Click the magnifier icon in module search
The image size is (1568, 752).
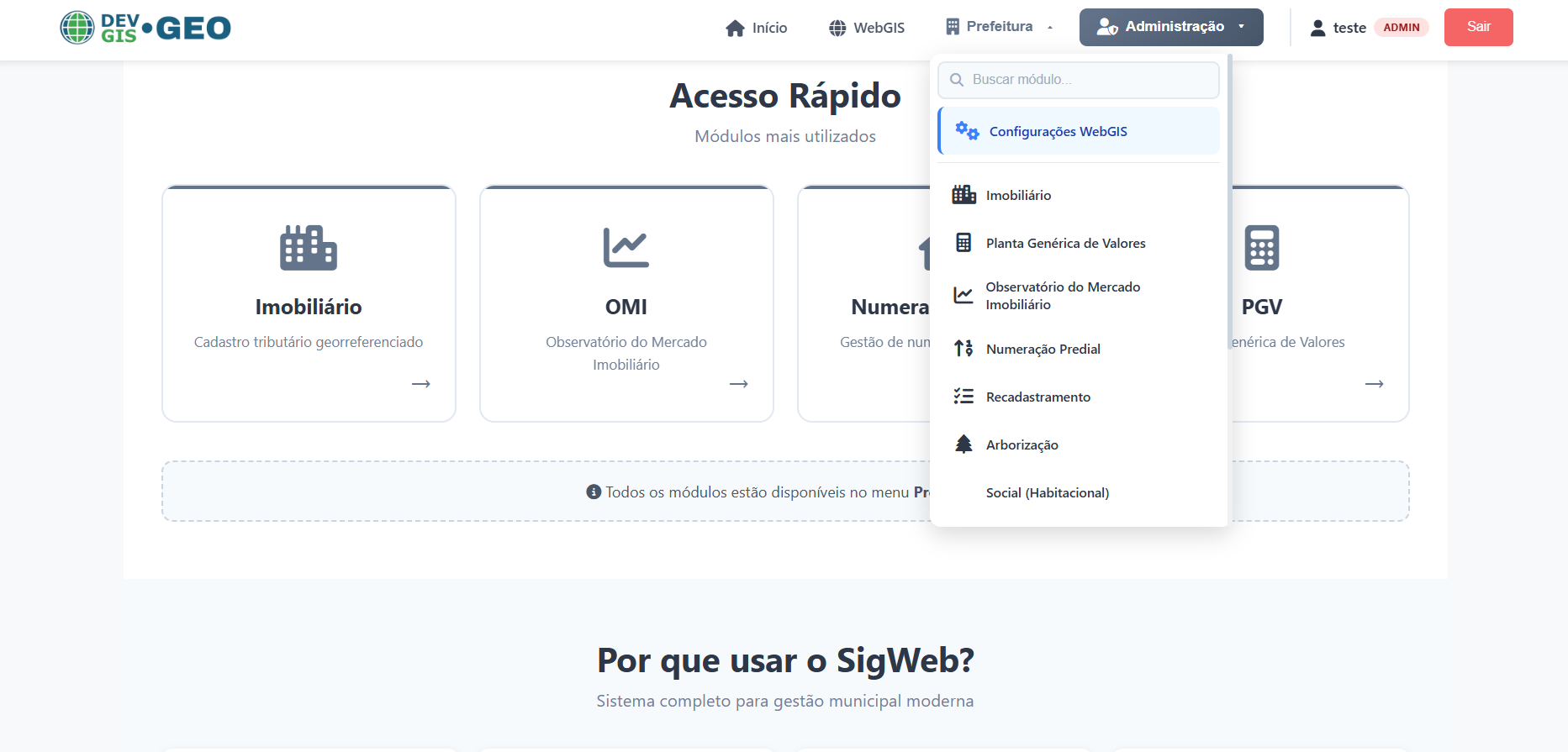click(x=957, y=80)
